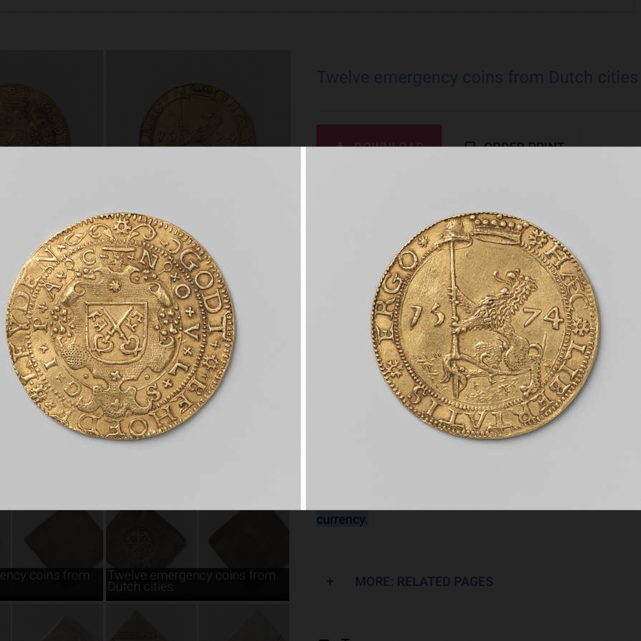Select the bottom-row right diamond coin thumbnail
This screenshot has height=641, width=641.
pos(244,623)
